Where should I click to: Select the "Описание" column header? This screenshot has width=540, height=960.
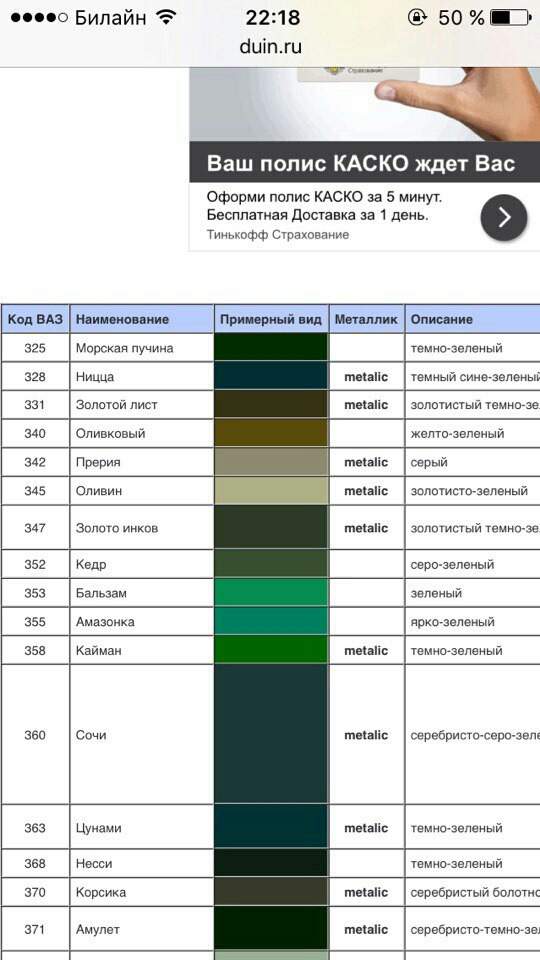coord(472,319)
